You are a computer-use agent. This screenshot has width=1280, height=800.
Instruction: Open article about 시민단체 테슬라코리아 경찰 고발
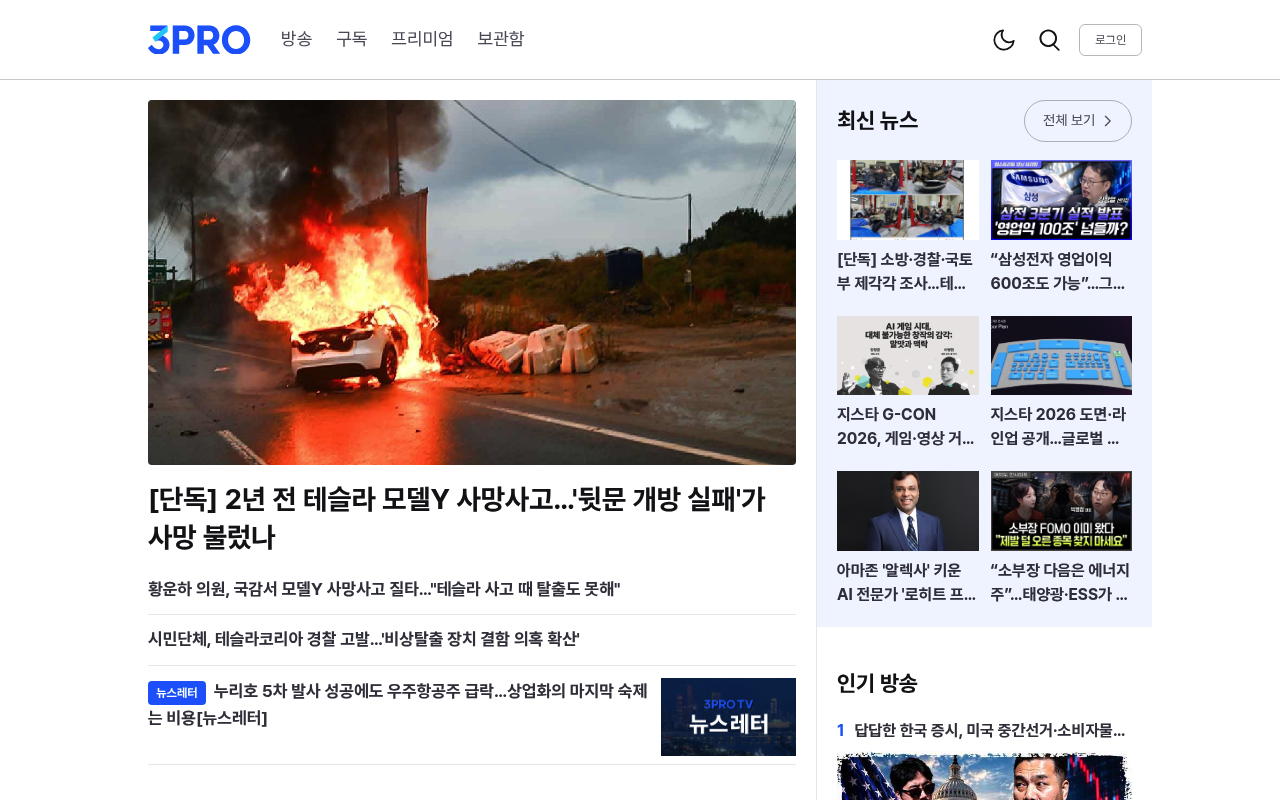coord(364,639)
